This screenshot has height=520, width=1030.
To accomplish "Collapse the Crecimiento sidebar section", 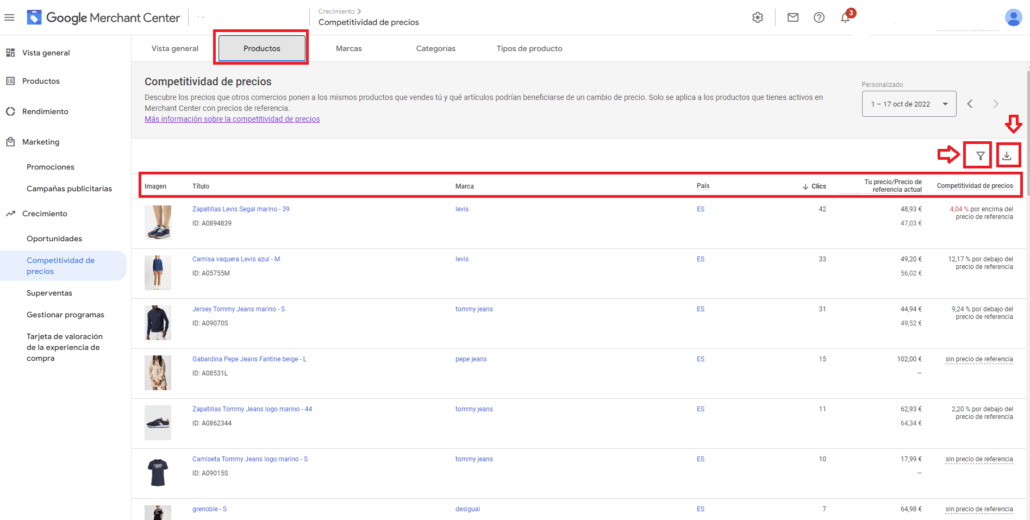I will click(44, 213).
